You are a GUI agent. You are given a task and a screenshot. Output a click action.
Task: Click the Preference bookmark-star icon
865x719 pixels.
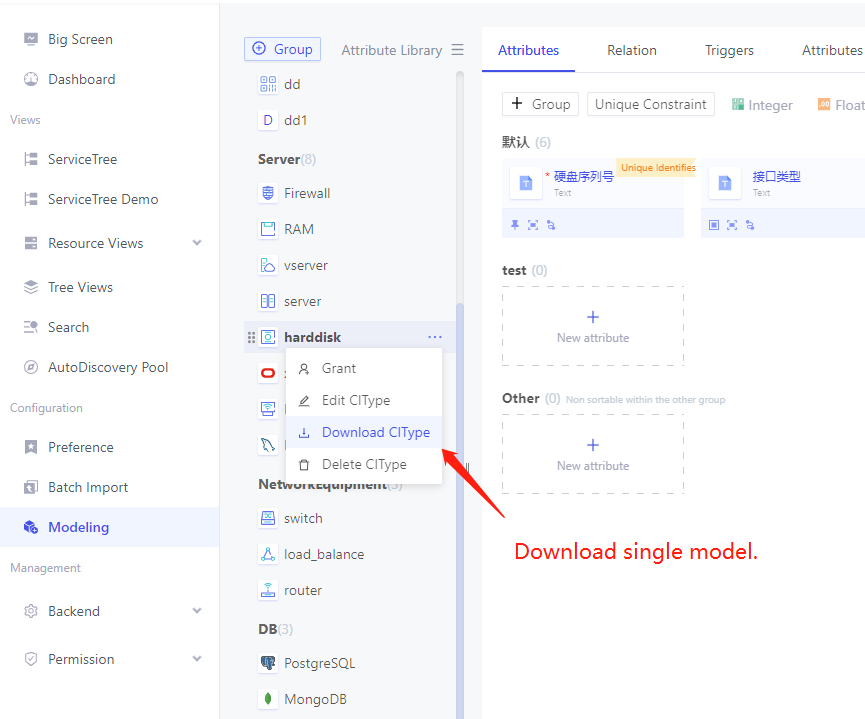click(31, 447)
